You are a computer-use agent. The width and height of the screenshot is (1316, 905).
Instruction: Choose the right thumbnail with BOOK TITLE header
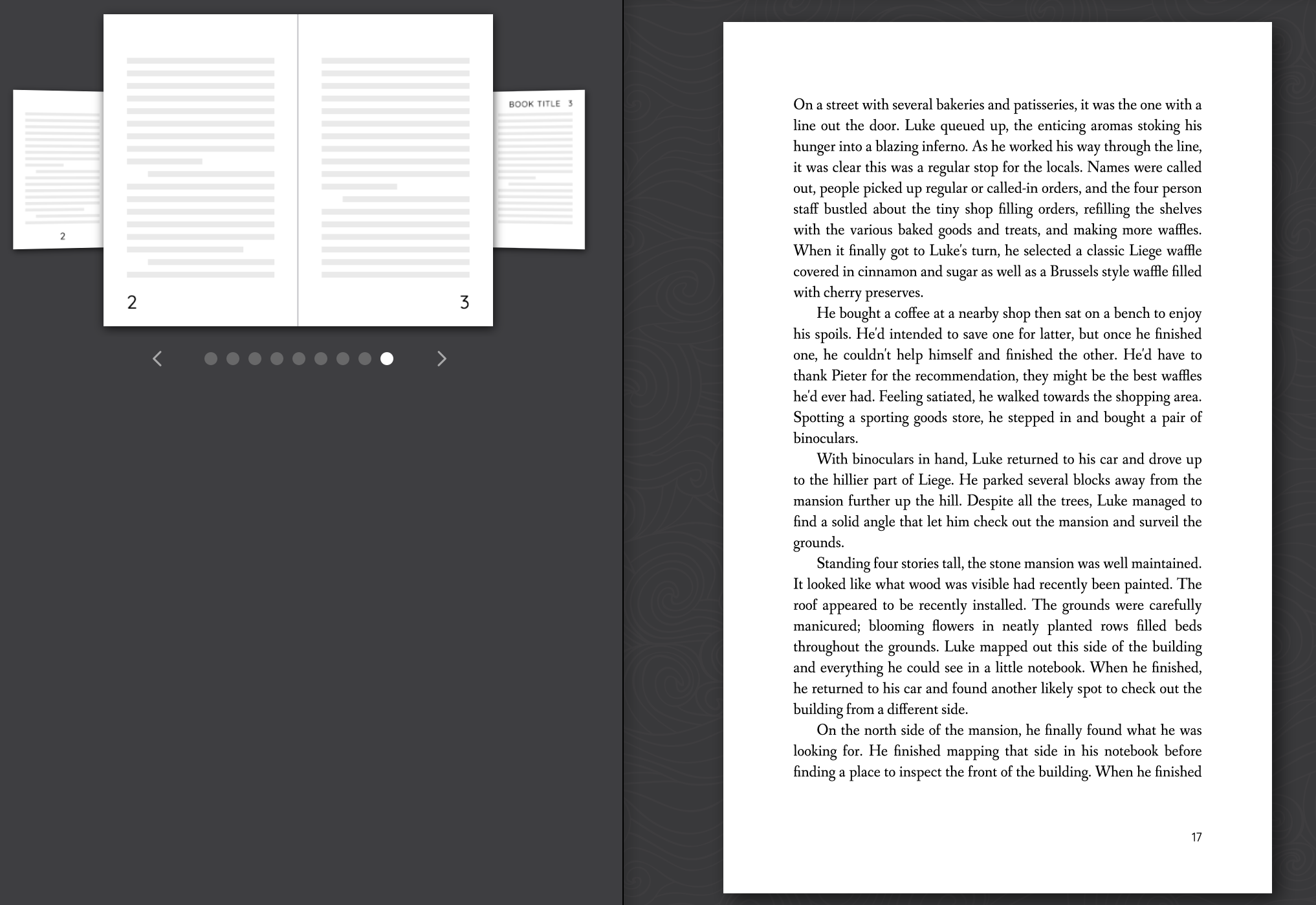coord(540,170)
